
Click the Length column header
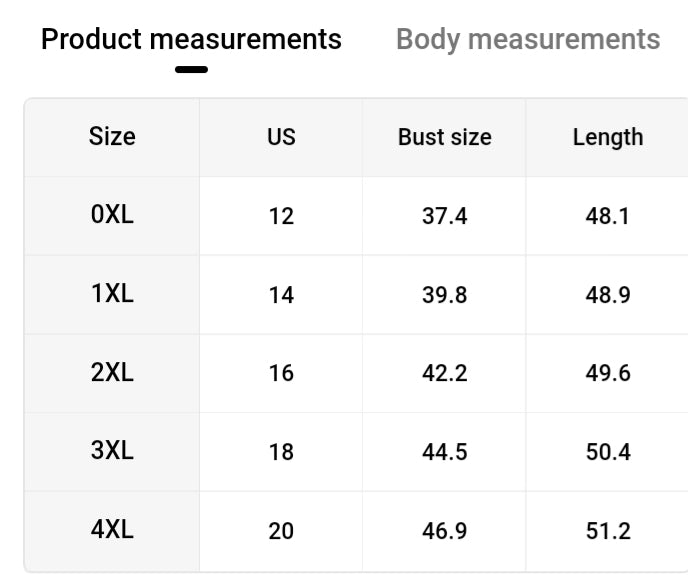point(607,137)
